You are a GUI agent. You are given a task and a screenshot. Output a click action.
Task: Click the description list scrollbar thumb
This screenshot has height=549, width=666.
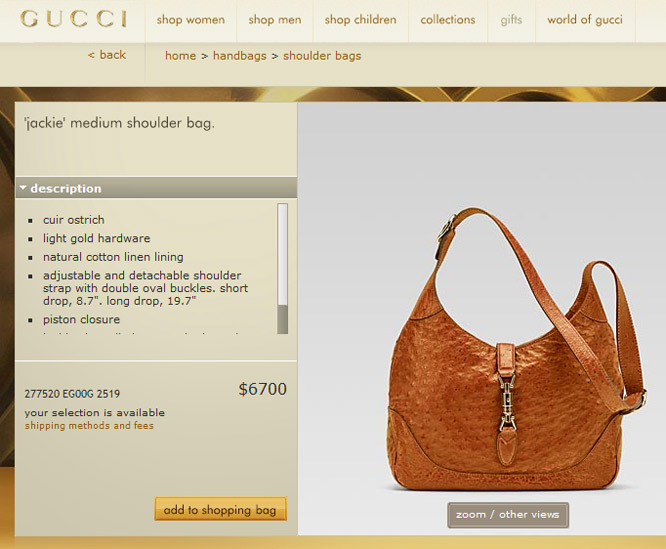pos(282,254)
